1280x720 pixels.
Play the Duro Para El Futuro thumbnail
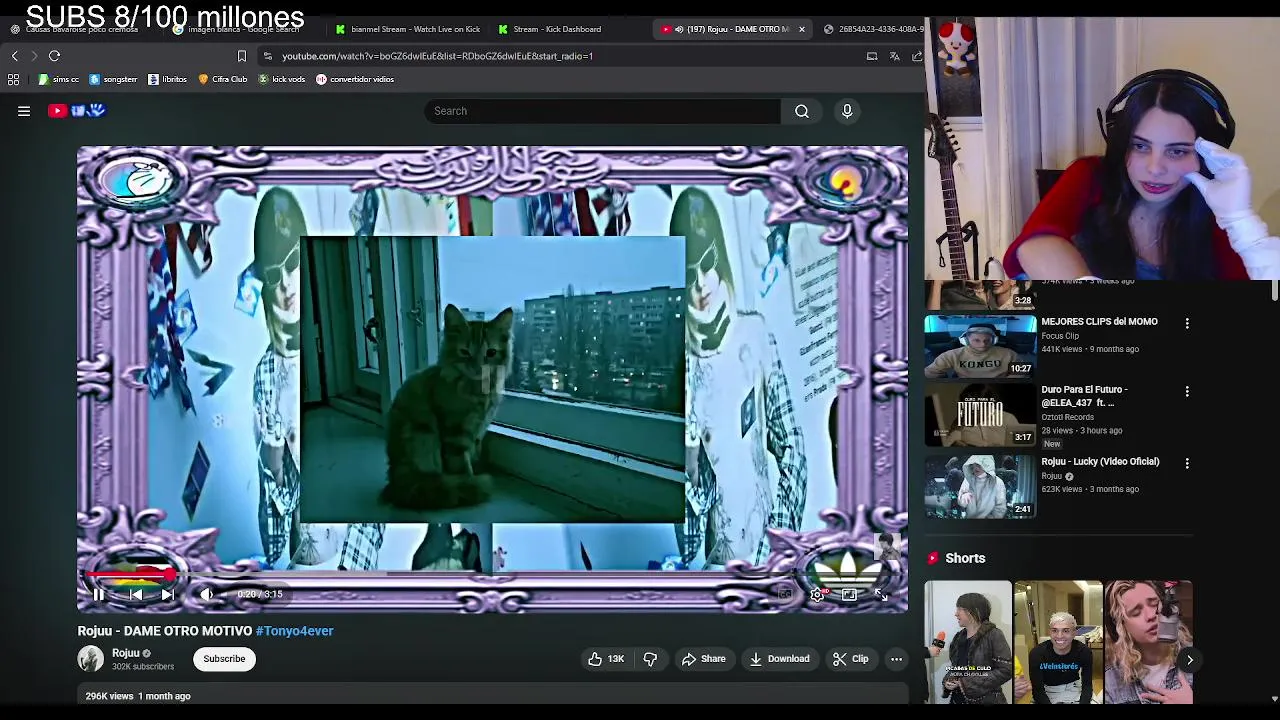point(980,414)
